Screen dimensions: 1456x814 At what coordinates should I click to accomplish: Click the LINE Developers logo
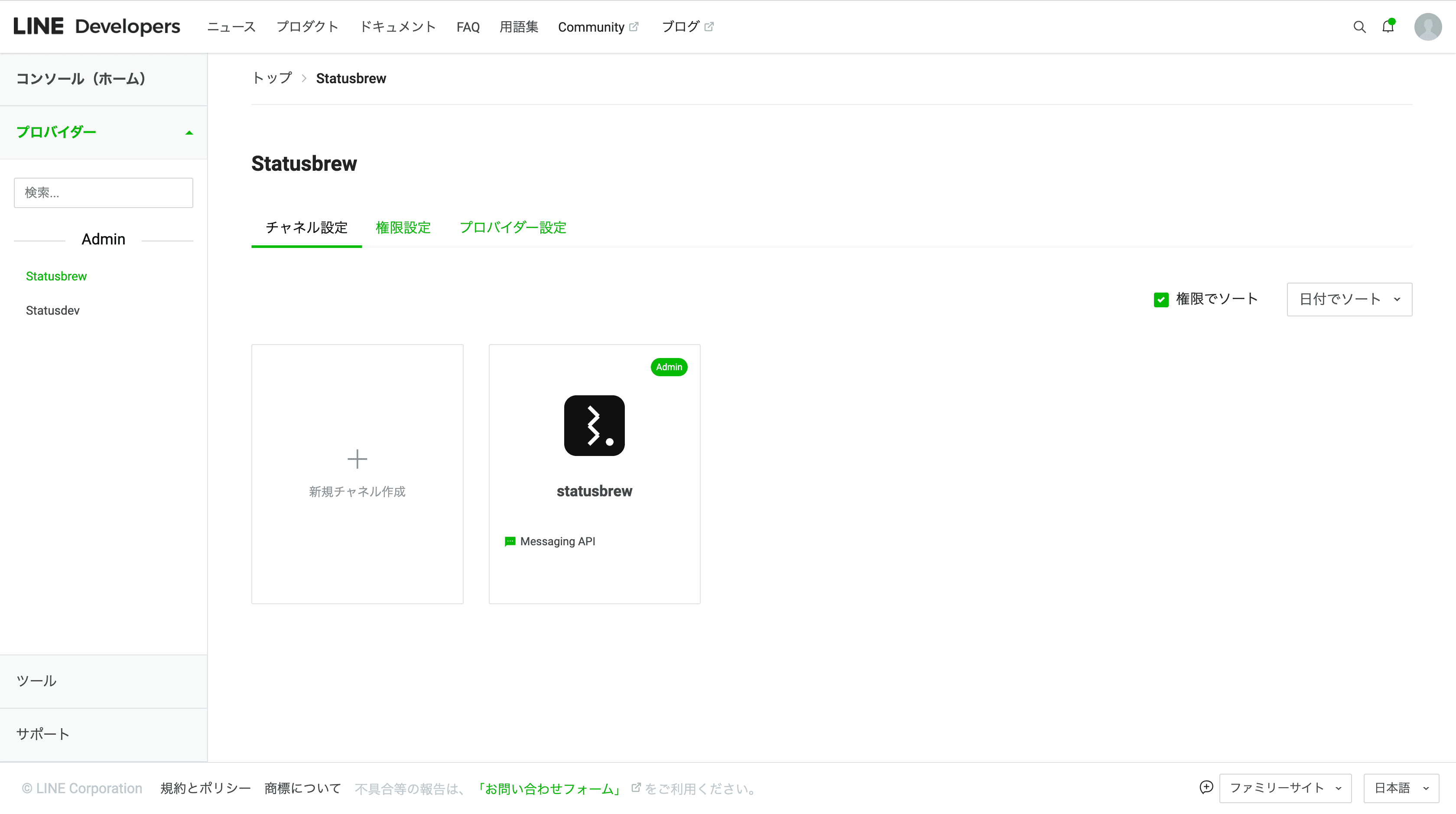(97, 26)
